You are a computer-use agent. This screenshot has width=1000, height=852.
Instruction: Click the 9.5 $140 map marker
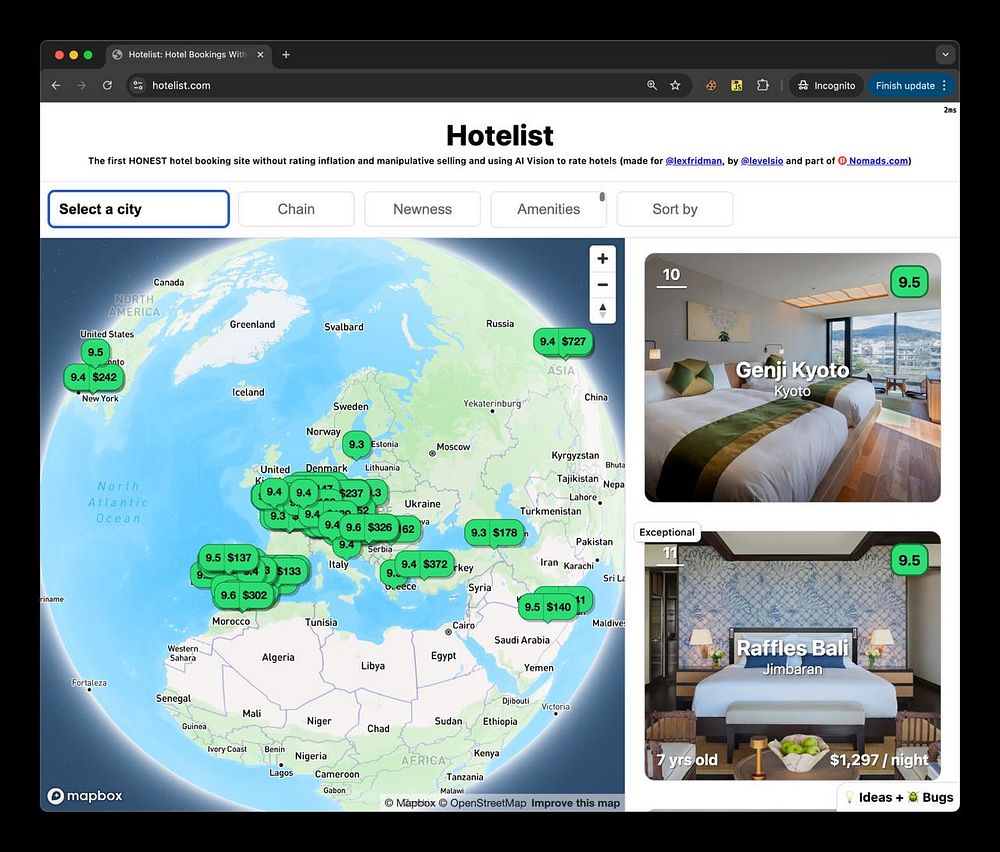pos(548,607)
